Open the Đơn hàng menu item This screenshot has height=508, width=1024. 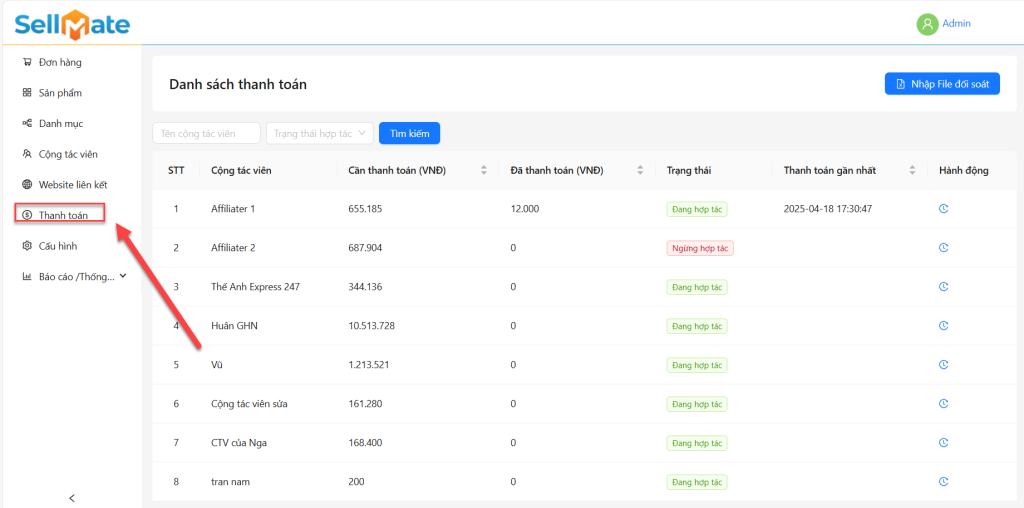pyautogui.click(x=60, y=62)
